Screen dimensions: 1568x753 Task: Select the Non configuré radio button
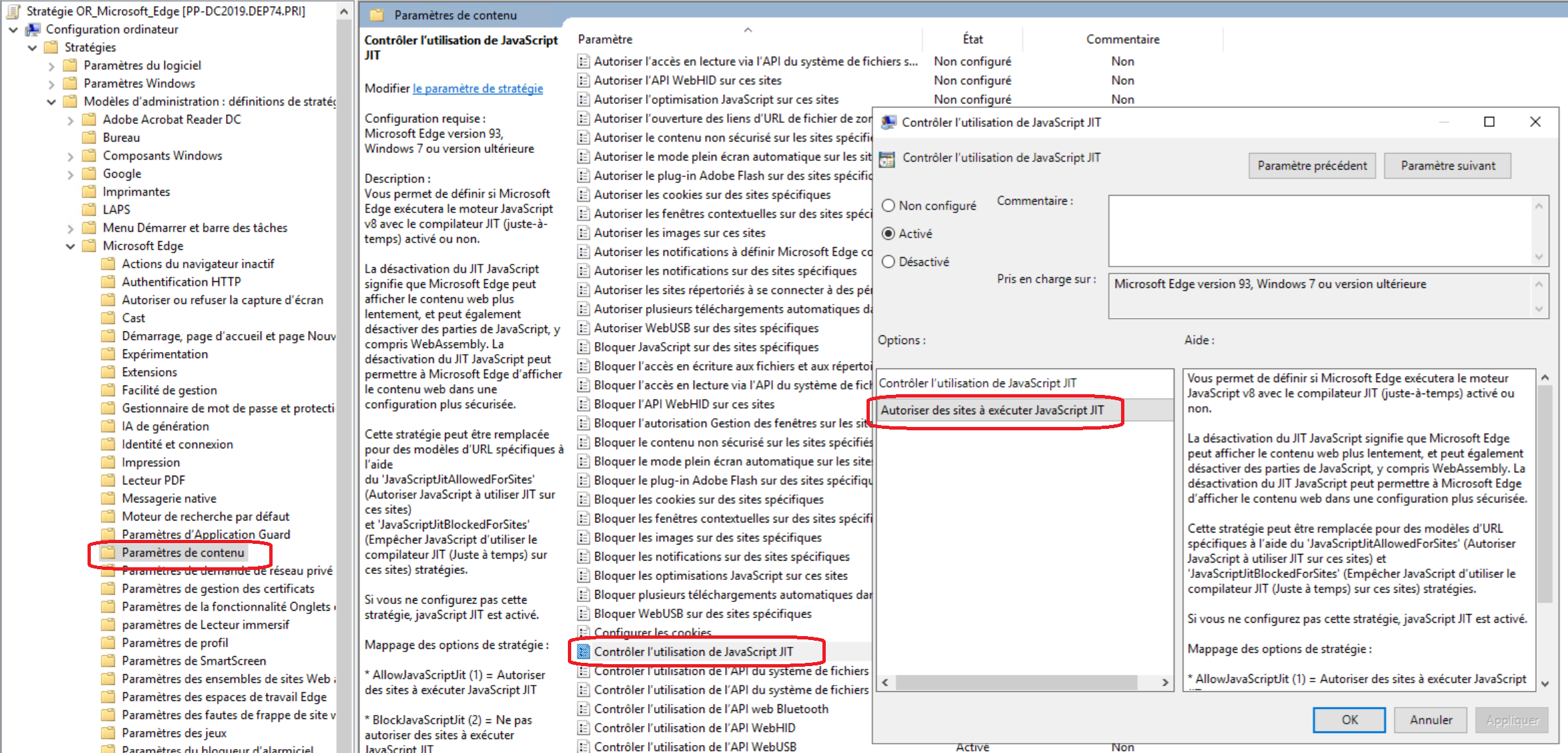point(889,206)
